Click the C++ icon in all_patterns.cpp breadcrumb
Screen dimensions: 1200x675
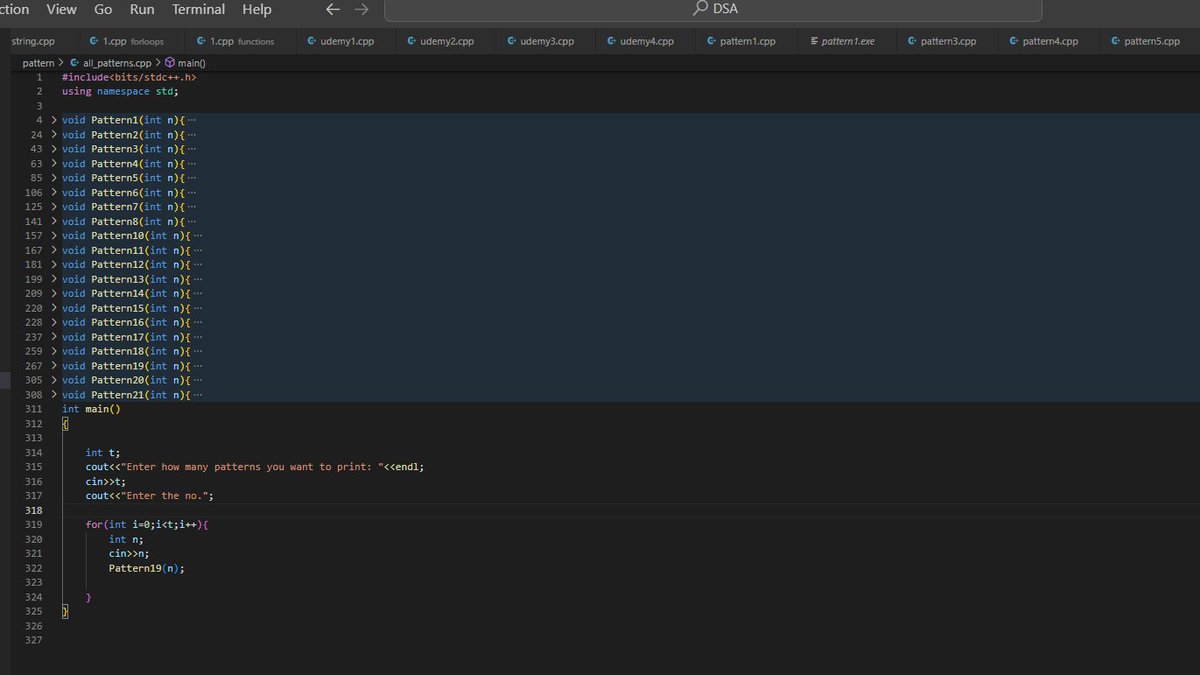(74, 63)
